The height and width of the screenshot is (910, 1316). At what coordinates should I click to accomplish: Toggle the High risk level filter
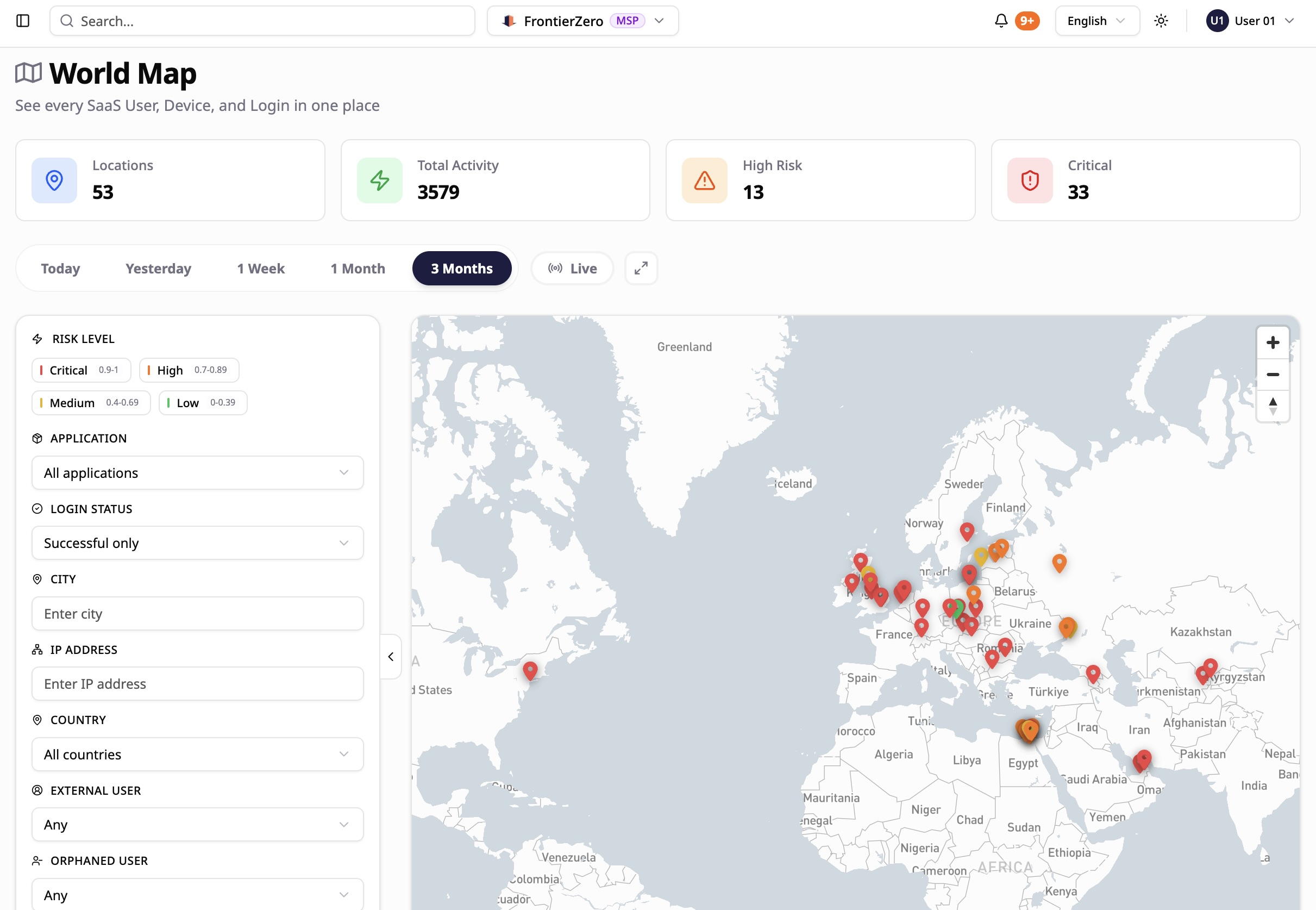point(189,370)
